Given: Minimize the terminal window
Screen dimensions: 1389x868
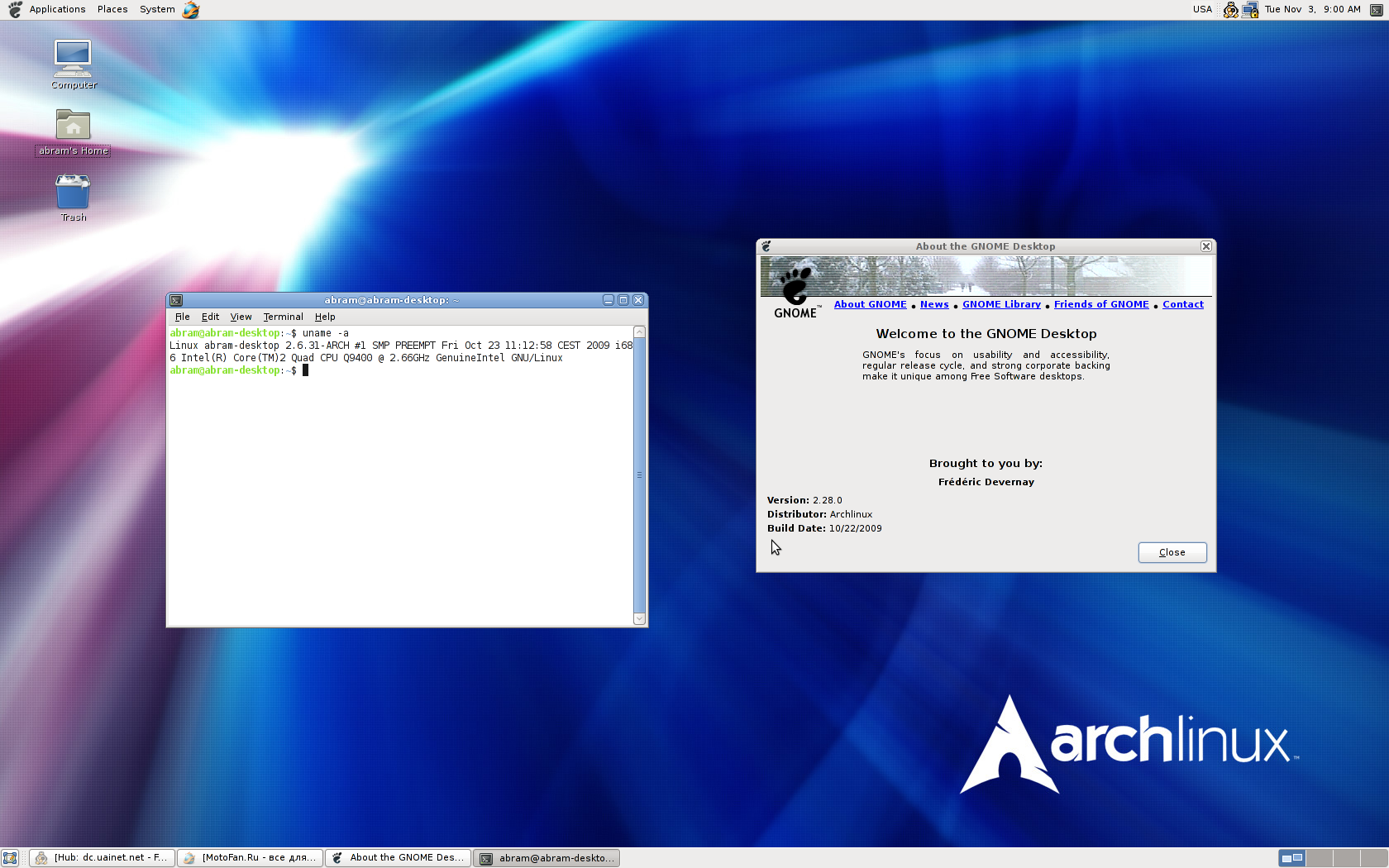Looking at the screenshot, I should coord(609,300).
